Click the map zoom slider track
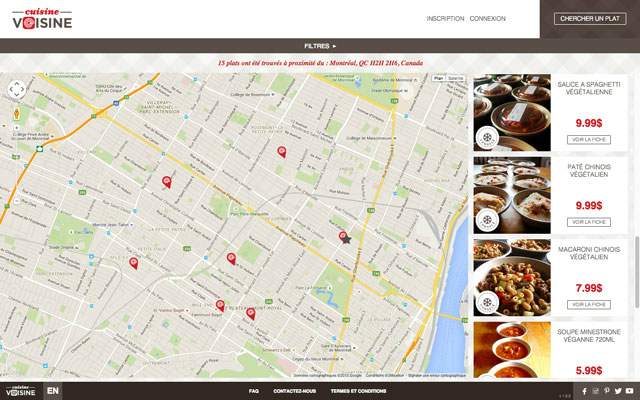 (17, 164)
